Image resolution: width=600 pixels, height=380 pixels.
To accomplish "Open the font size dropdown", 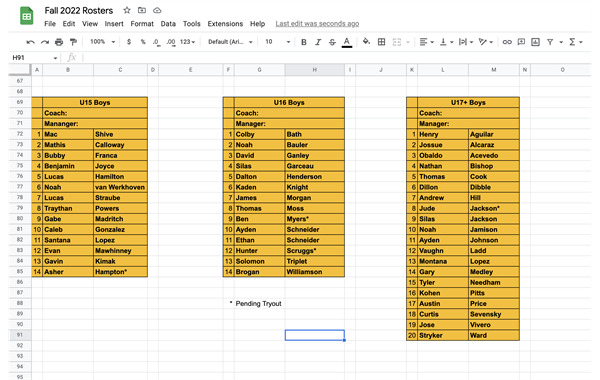I will click(x=278, y=42).
